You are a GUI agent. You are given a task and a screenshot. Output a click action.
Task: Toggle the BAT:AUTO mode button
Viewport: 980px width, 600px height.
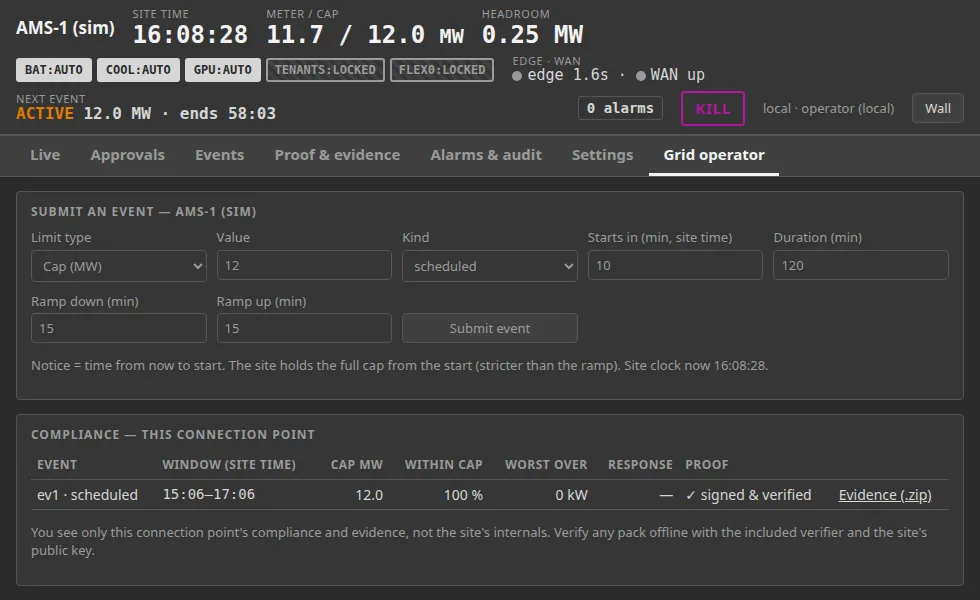coord(54,70)
